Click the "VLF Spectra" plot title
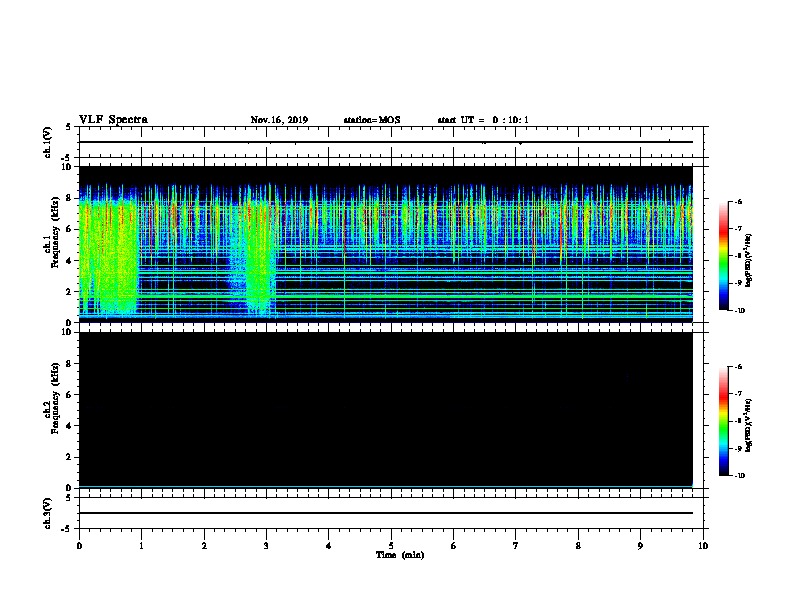The width and height of the screenshot is (792, 612). pos(113,120)
